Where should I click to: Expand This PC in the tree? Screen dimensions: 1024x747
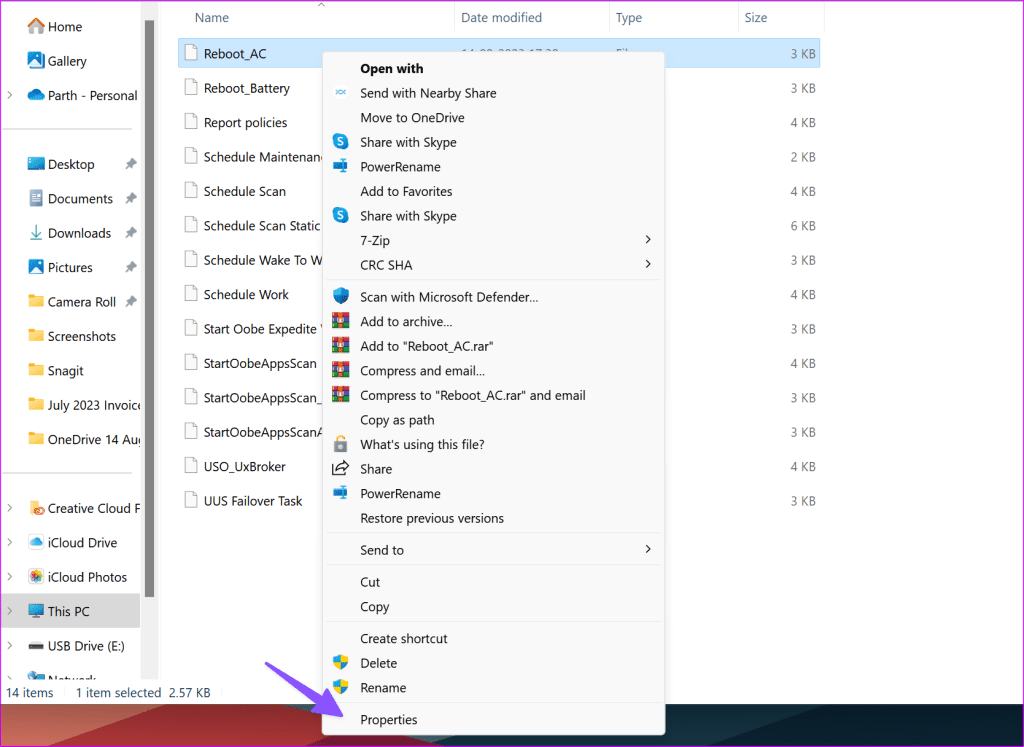[11, 610]
